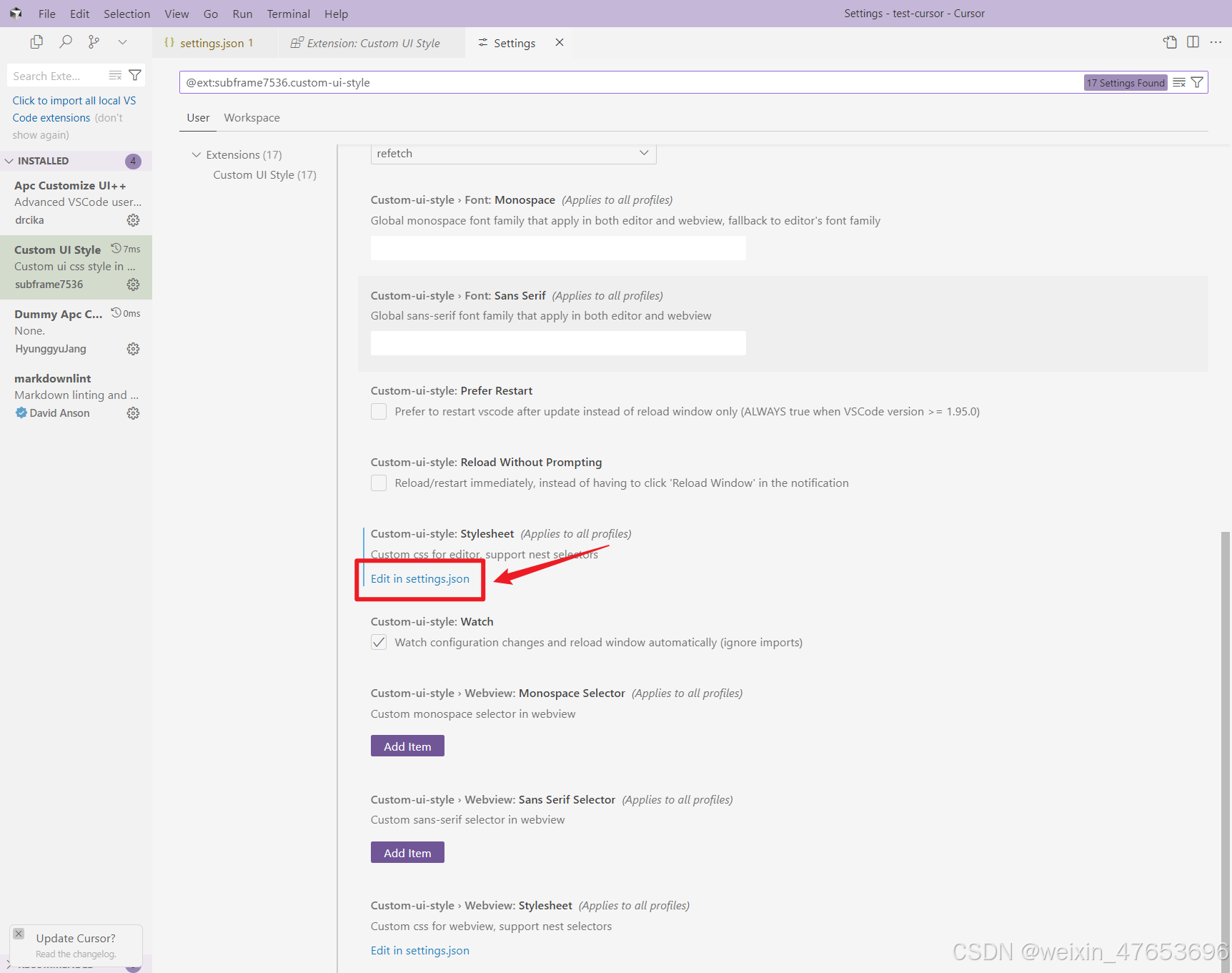Open the View menu
1232x973 pixels.
click(x=177, y=14)
